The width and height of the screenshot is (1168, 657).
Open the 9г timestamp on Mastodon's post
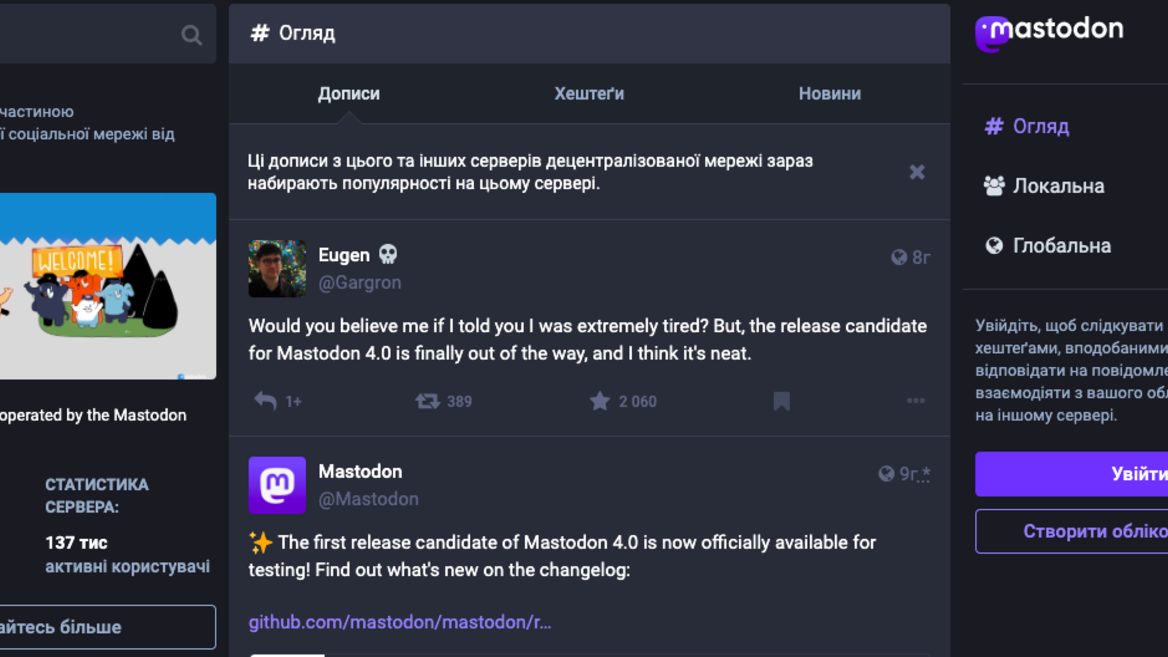pyautogui.click(x=914, y=474)
